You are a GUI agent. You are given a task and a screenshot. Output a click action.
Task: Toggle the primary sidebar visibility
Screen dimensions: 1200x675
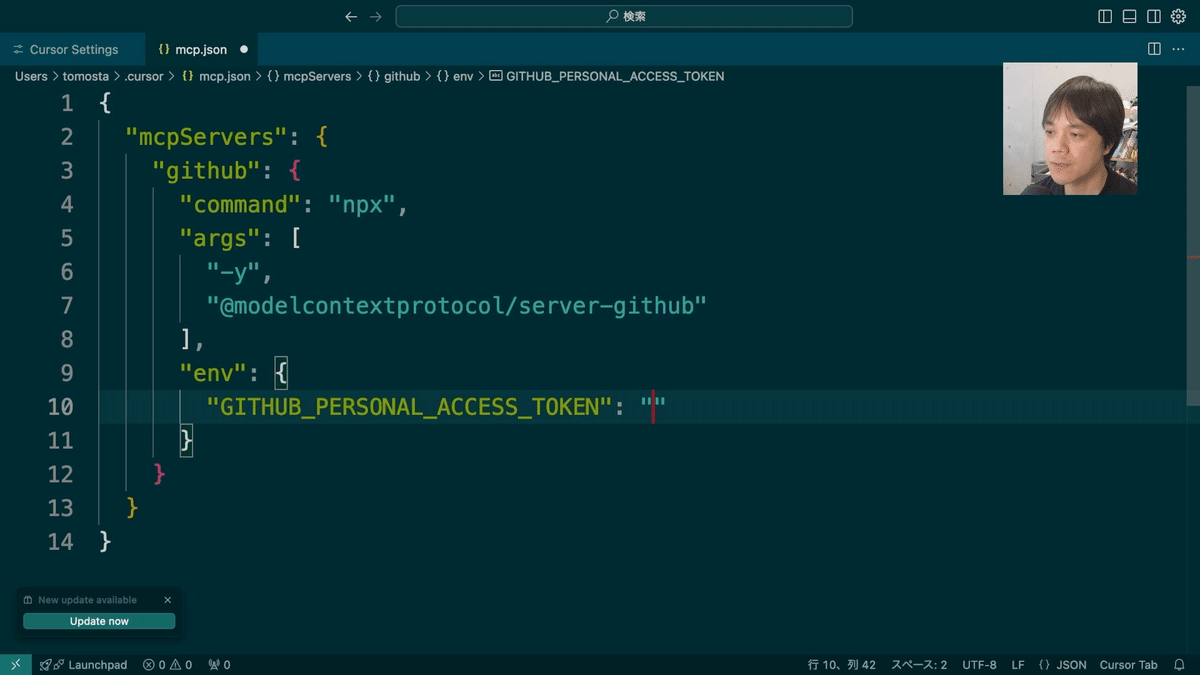[1103, 16]
